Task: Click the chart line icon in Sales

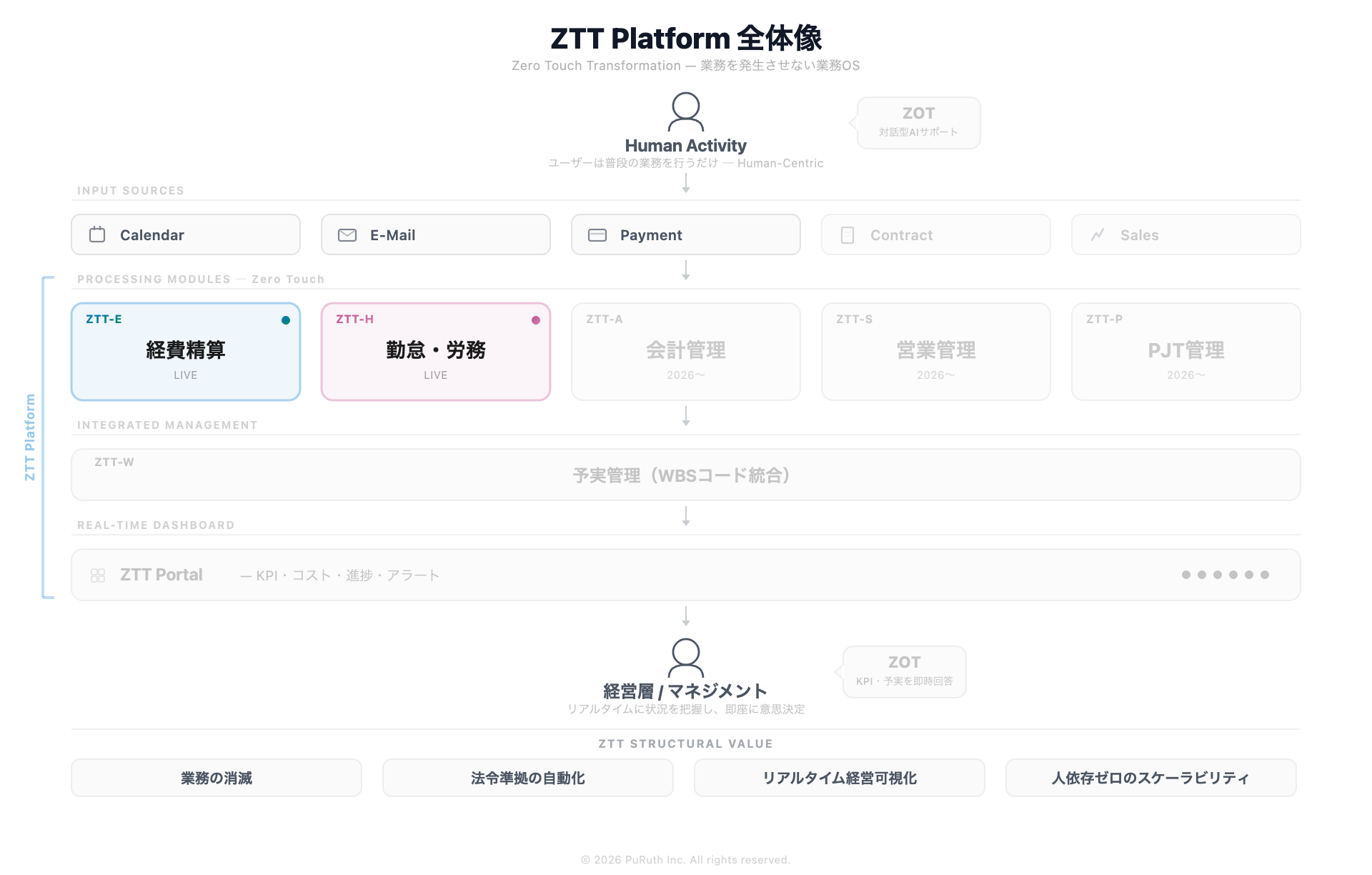Action: (x=1098, y=234)
